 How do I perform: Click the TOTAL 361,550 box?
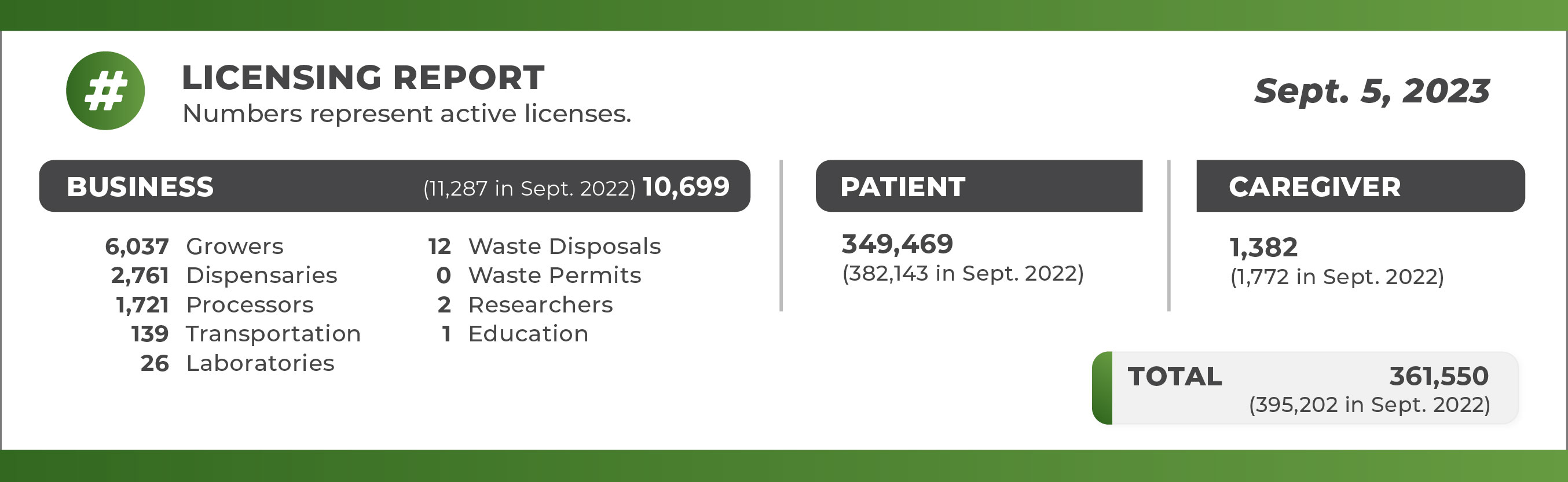tap(1309, 388)
